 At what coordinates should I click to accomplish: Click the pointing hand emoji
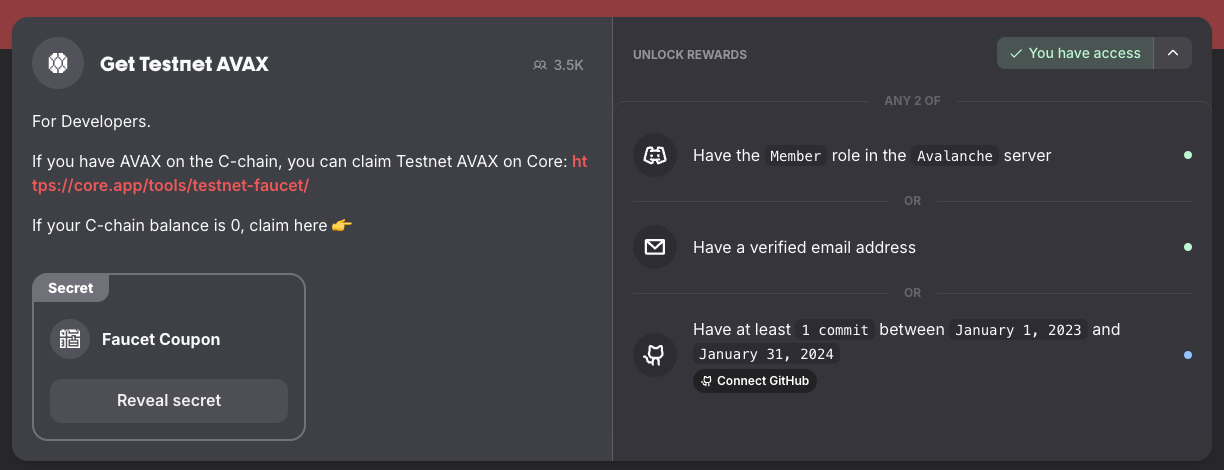coord(342,225)
